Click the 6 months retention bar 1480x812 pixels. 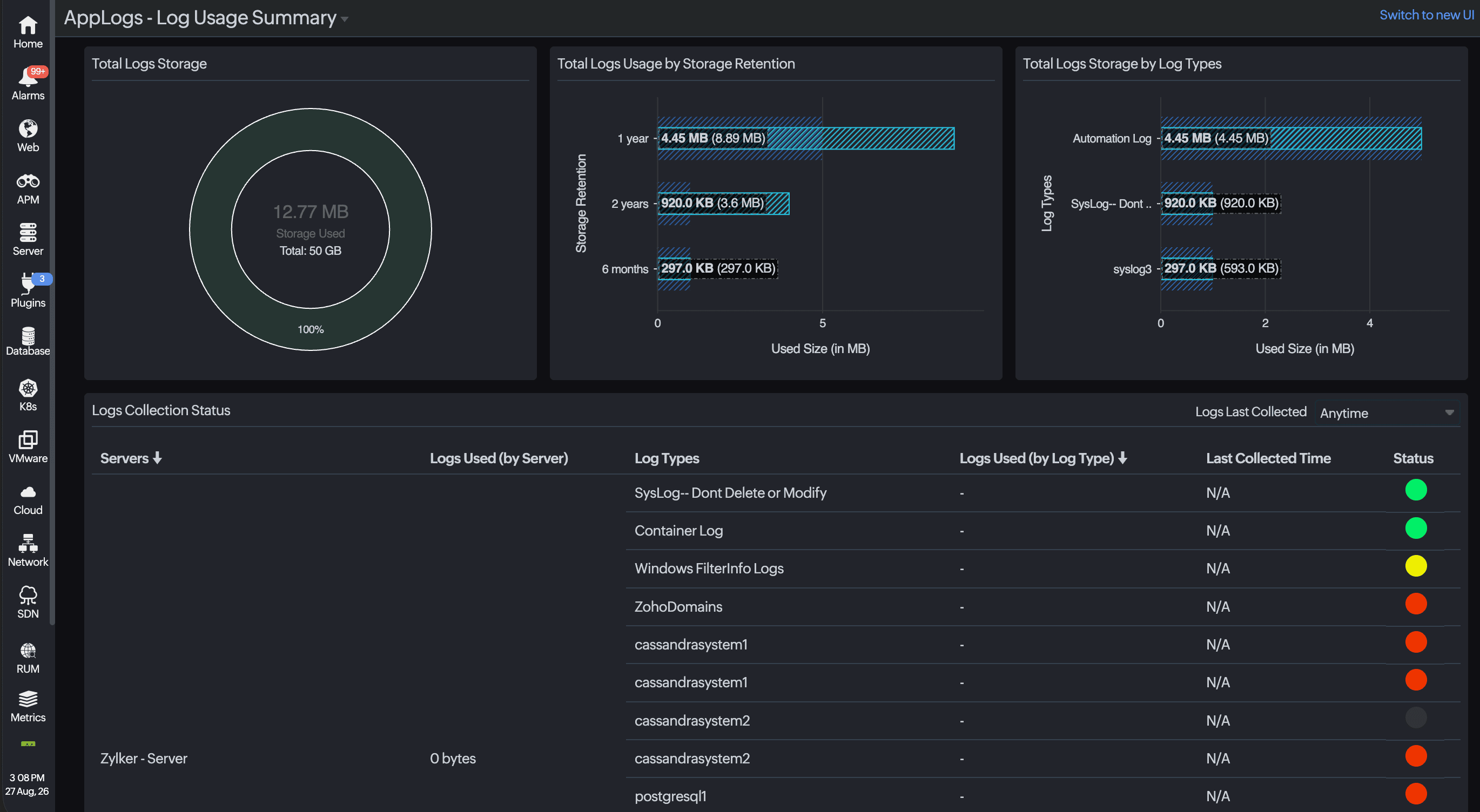(x=674, y=268)
